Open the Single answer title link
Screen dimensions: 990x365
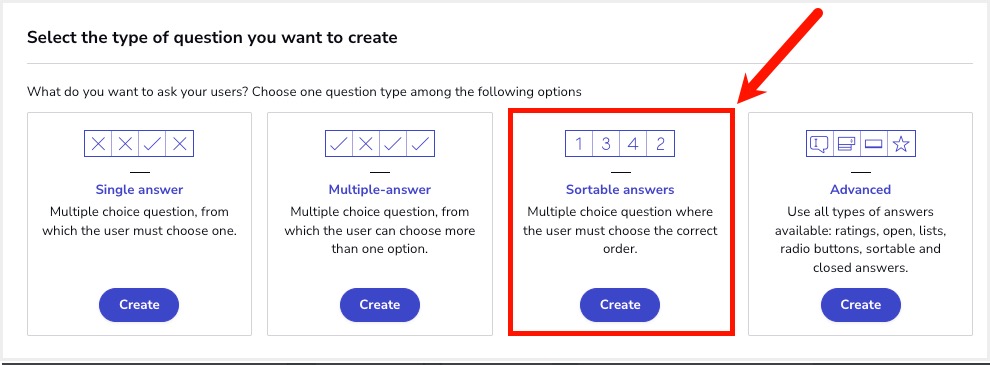point(139,189)
